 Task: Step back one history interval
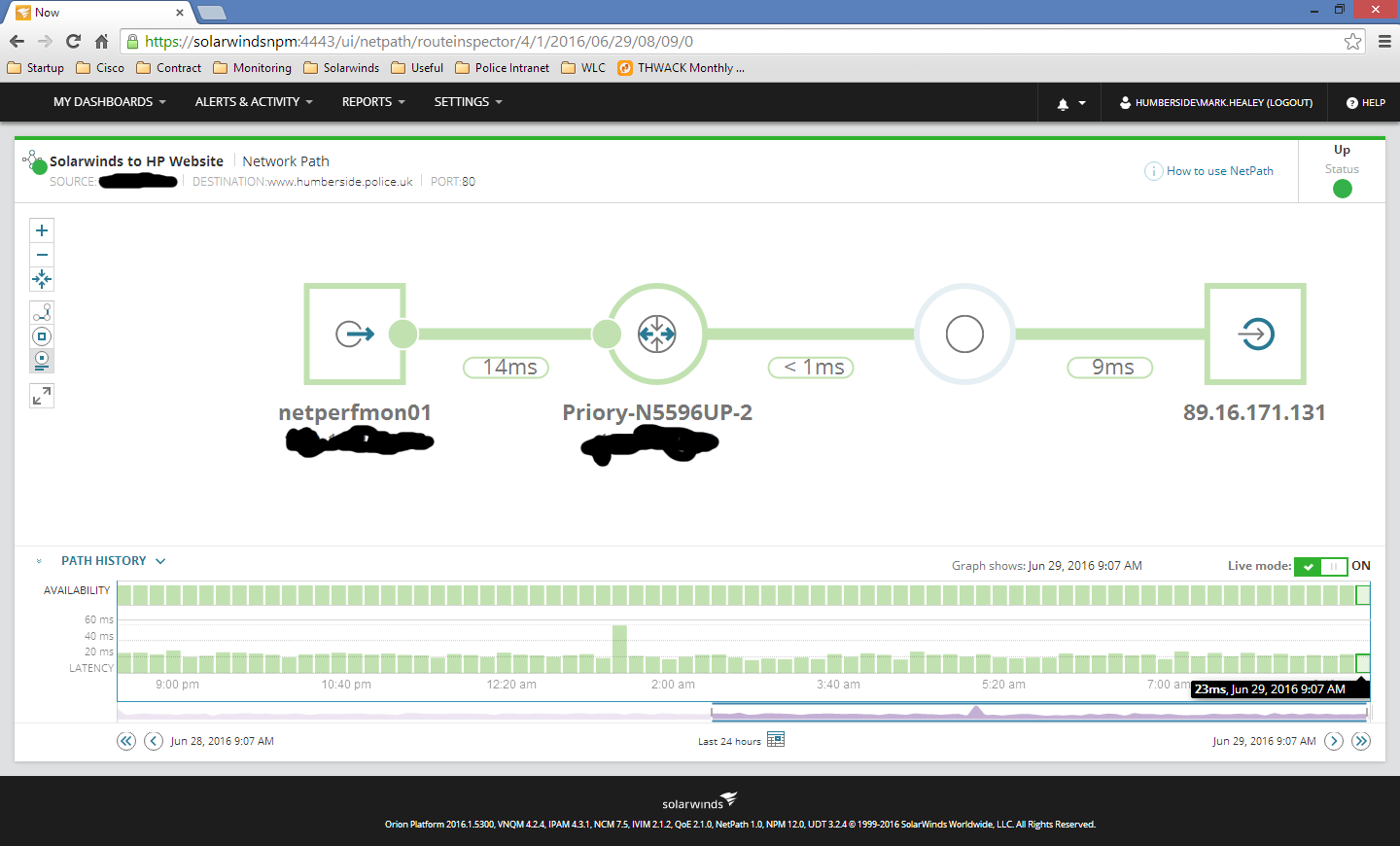(x=154, y=741)
